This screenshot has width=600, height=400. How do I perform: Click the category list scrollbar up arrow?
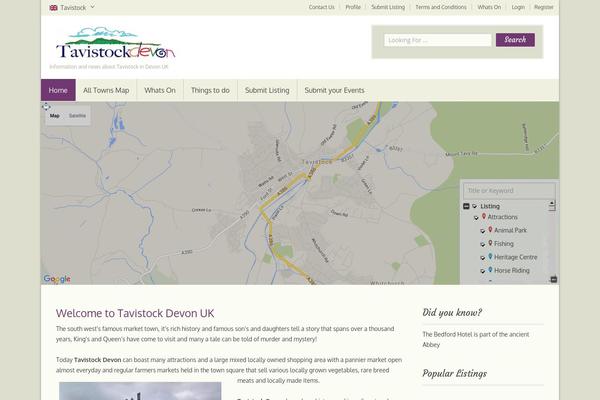[x=552, y=203]
